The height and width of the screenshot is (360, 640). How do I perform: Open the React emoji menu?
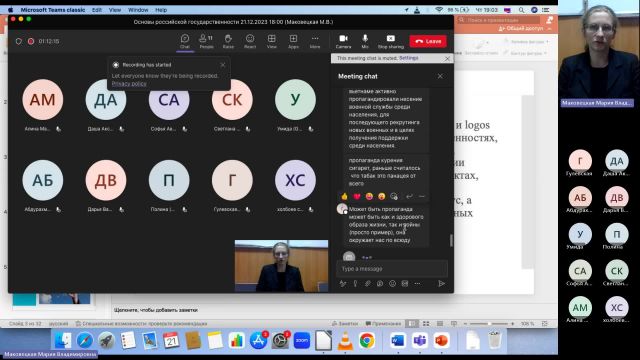point(250,41)
